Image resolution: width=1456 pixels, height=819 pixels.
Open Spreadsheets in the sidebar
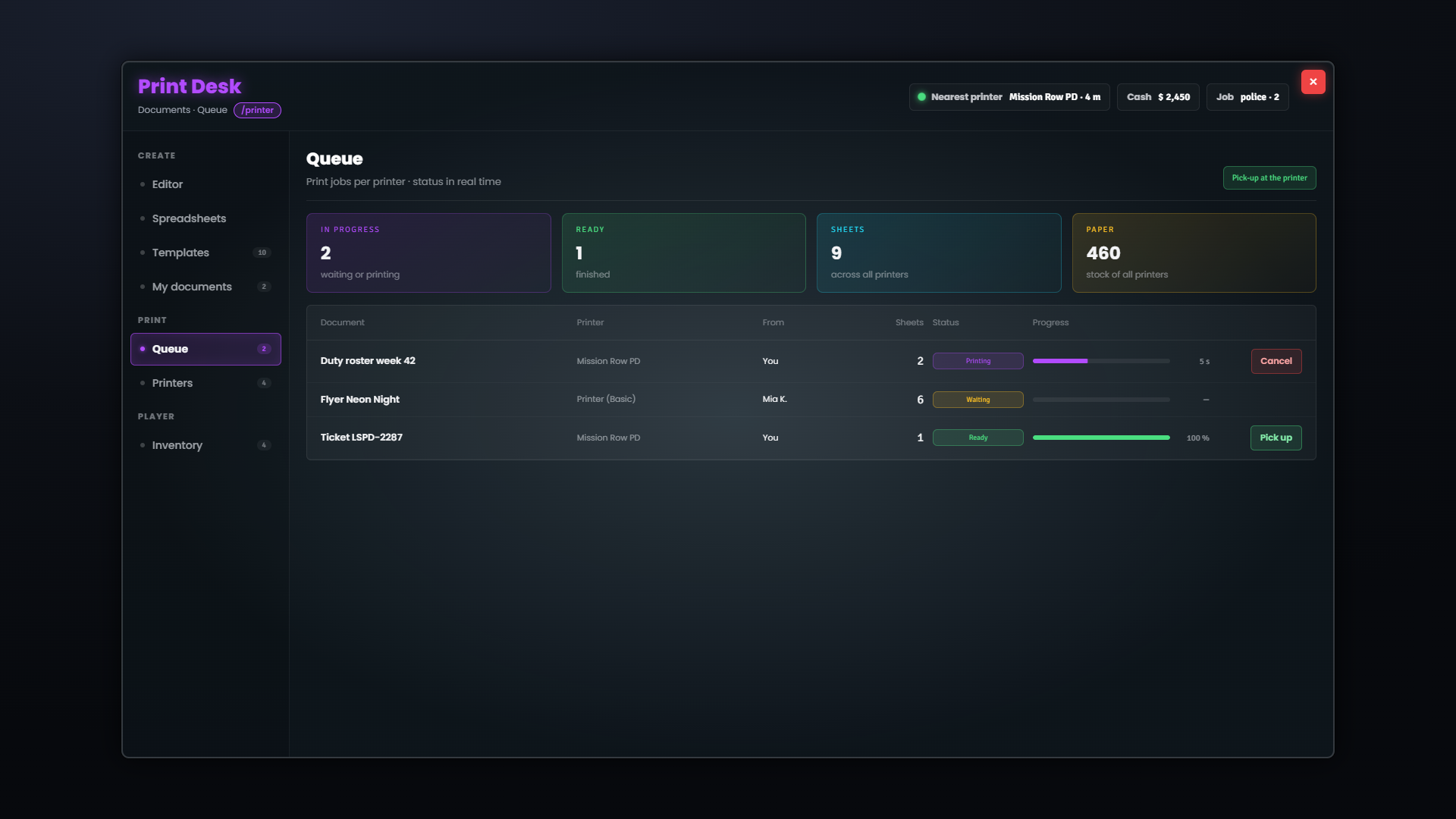(x=206, y=218)
